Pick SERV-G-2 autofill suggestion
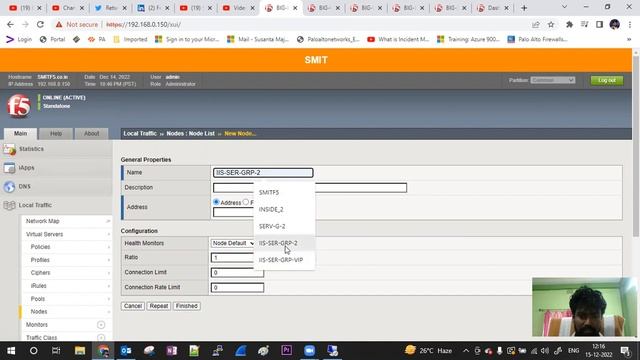 pos(284,226)
